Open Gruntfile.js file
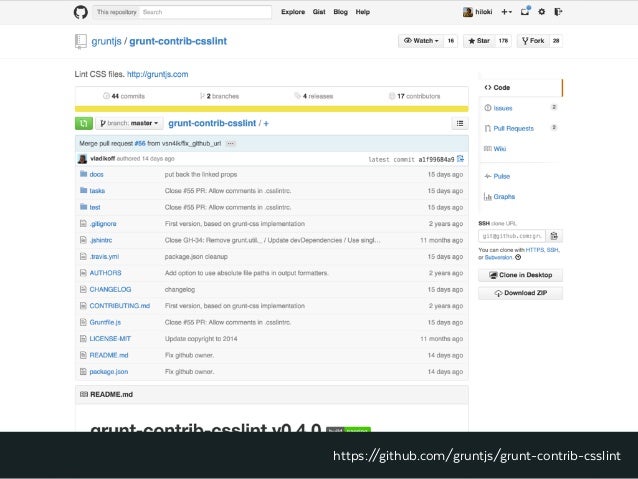The height and width of the screenshot is (479, 638). pos(105,322)
